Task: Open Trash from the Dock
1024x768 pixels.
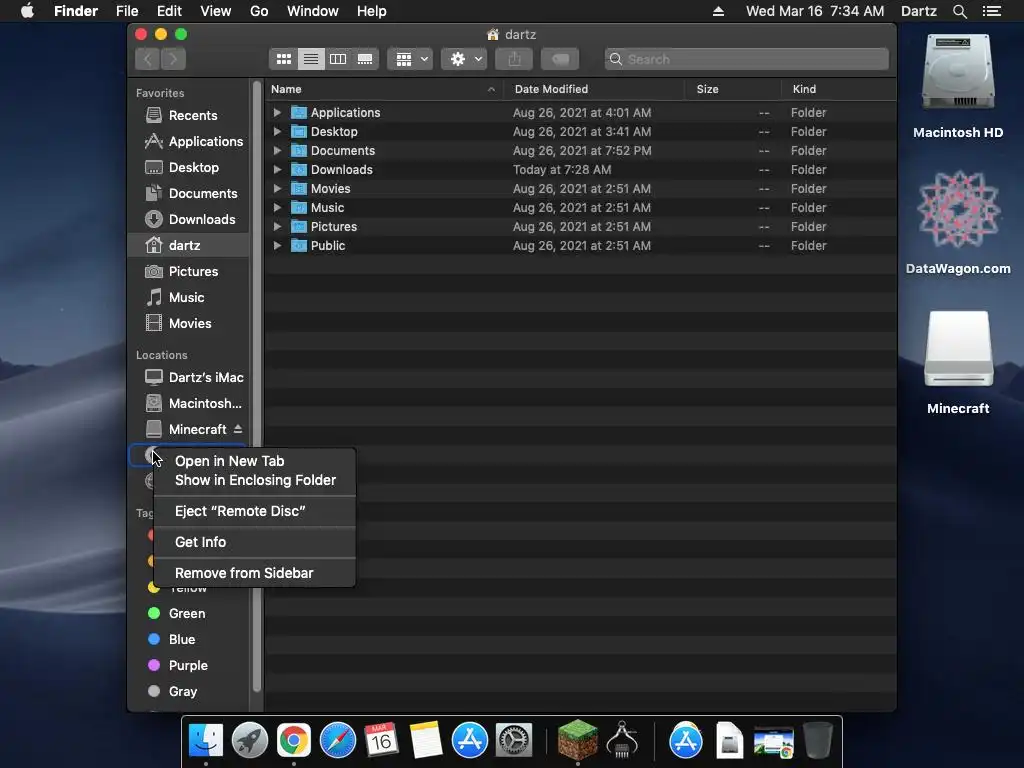Action: tap(818, 741)
